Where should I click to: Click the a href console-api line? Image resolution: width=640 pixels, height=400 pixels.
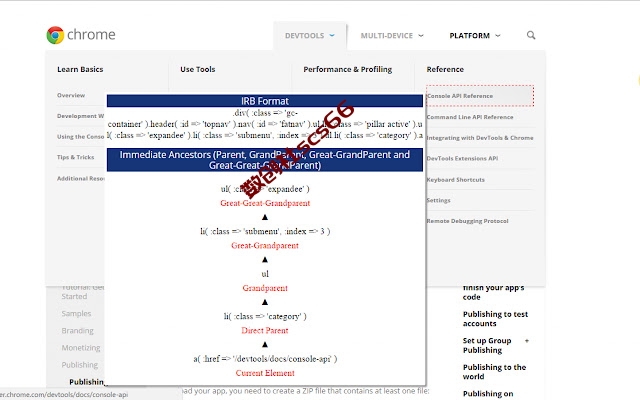coord(265,358)
